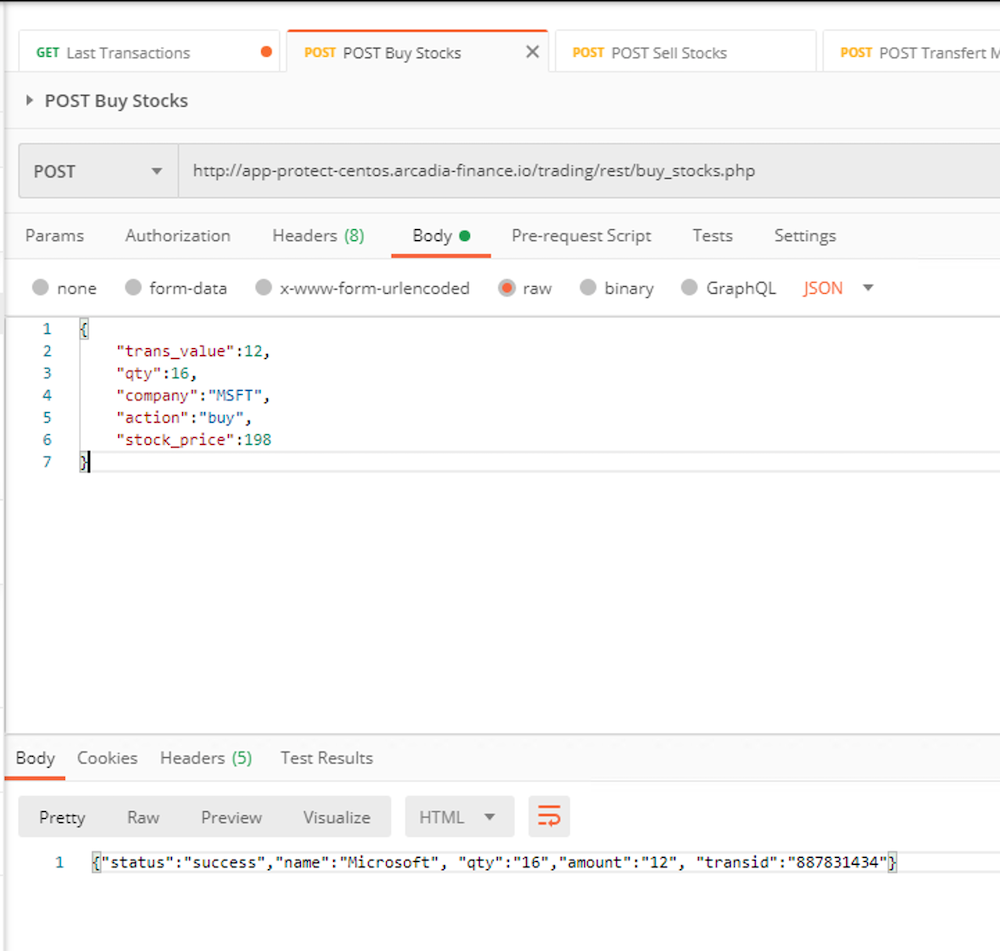This screenshot has height=951, width=1000.
Task: Click the "action":"buy" line in body
Action: pos(184,418)
